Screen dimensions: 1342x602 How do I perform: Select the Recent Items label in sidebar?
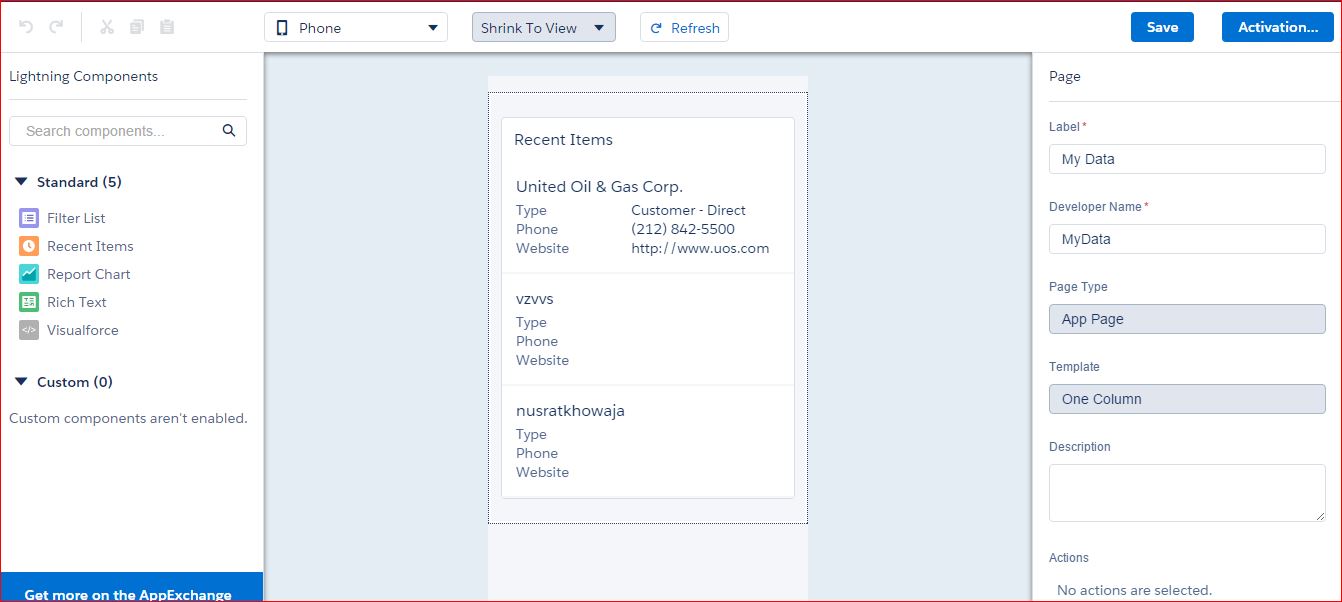[x=90, y=246]
